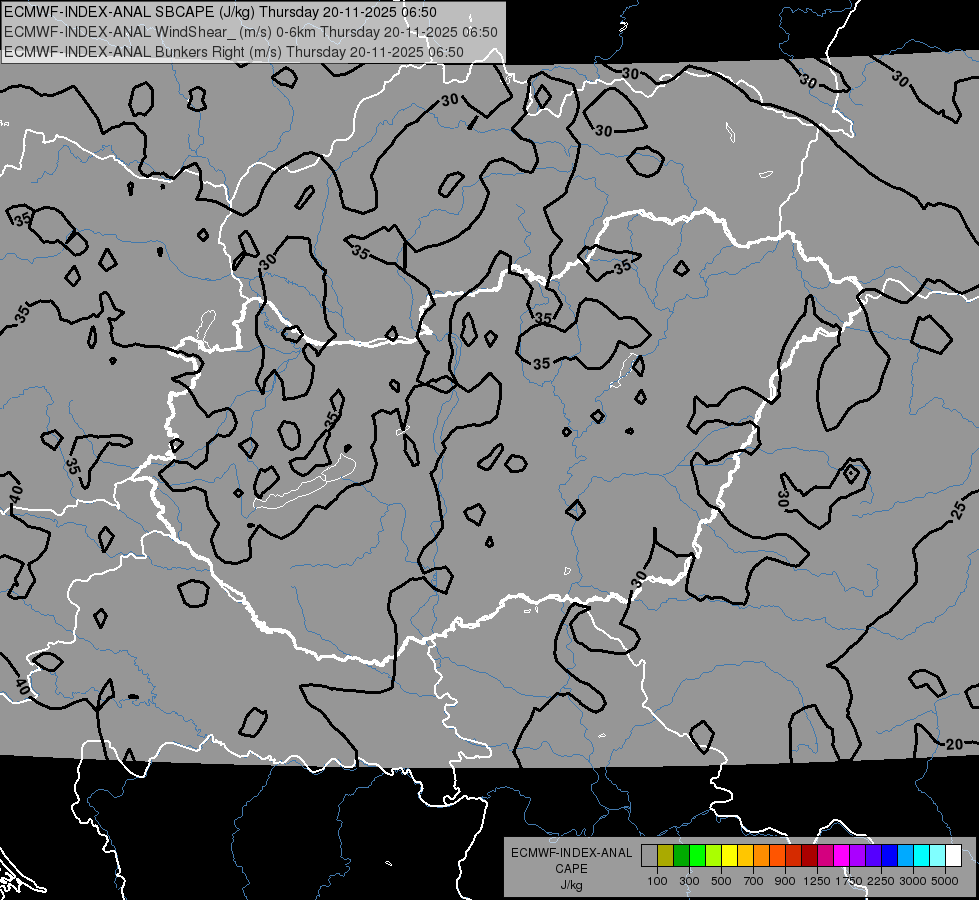Select the dark red maroon legend swatch
The height and width of the screenshot is (900, 979).
coord(810,856)
